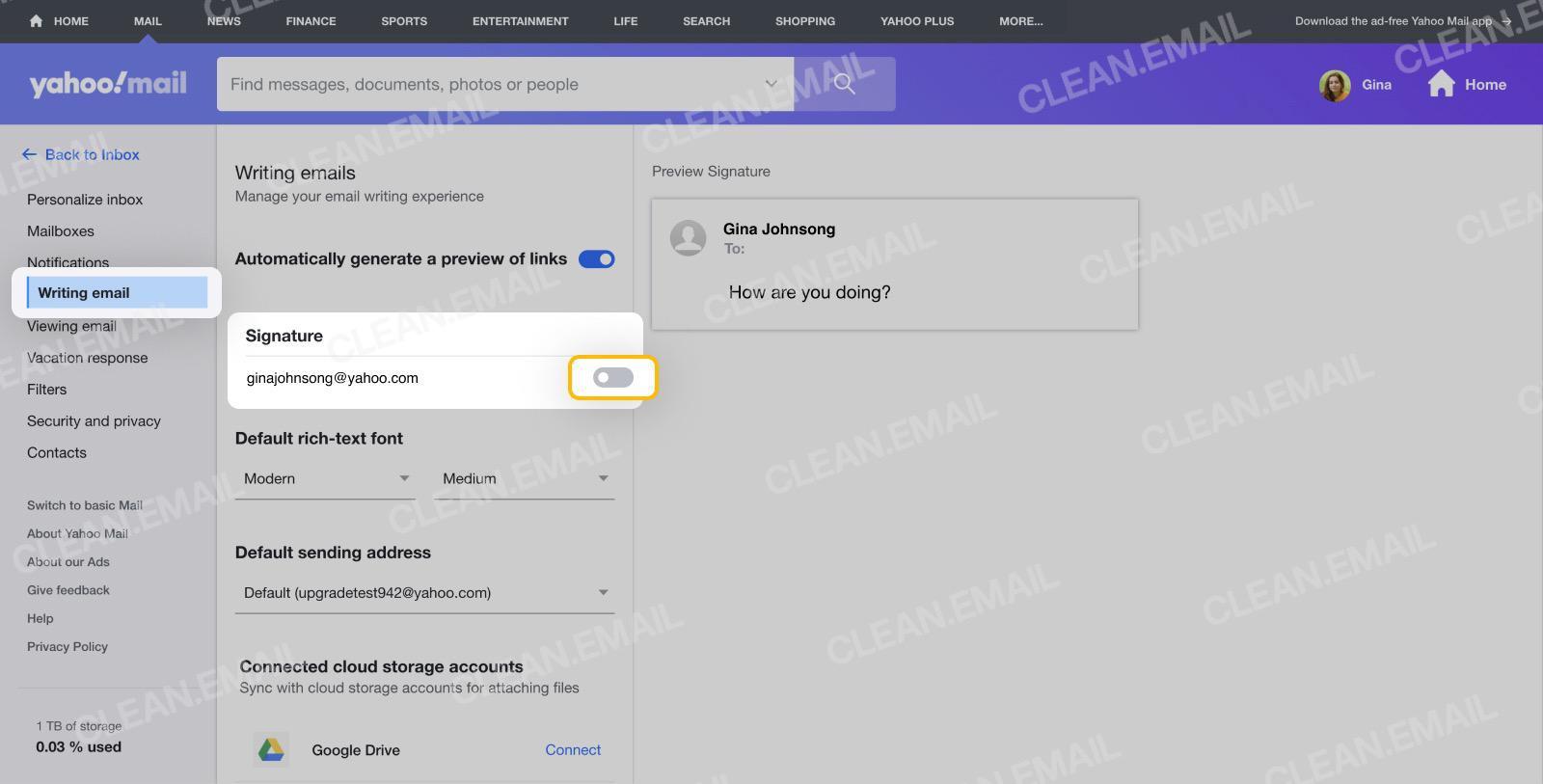
Task: Click the arrow beside Download Yahoo Mail app
Action: pos(1506,21)
